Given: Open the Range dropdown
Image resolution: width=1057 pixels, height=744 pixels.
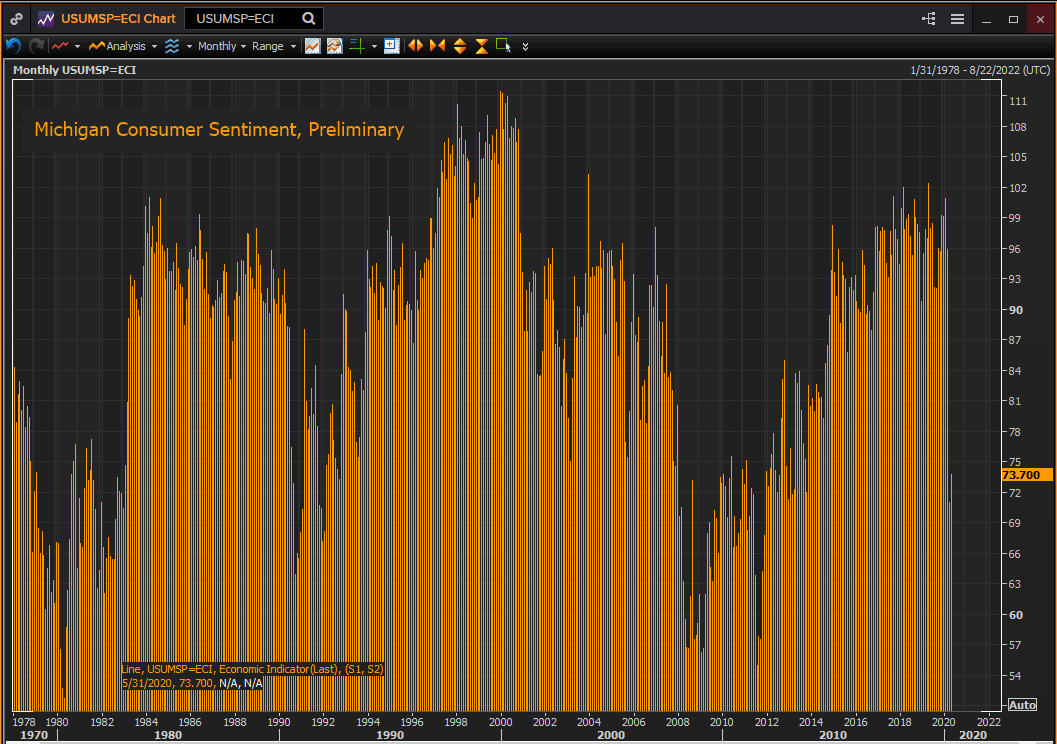Looking at the screenshot, I should click(x=273, y=46).
